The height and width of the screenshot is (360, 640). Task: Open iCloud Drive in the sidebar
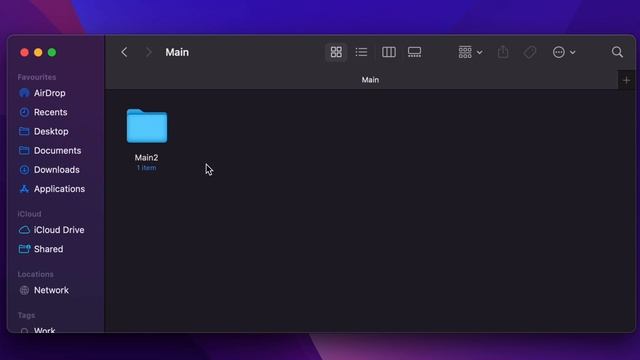(59, 230)
